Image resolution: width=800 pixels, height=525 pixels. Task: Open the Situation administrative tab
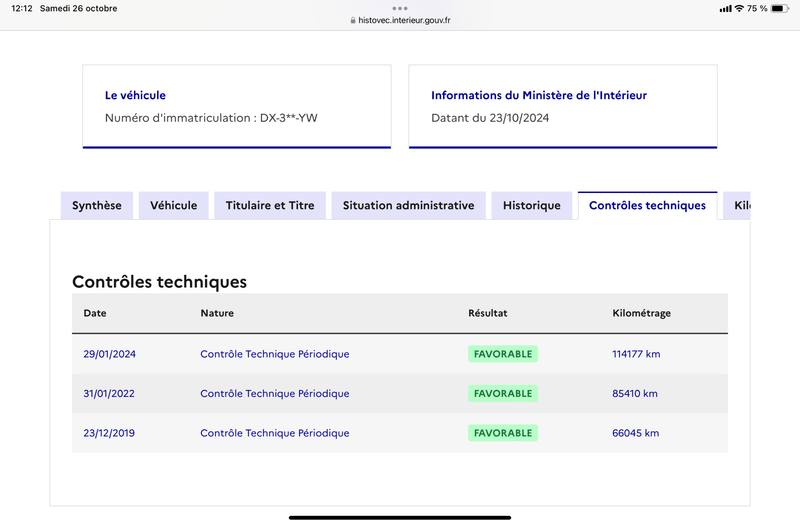coord(408,206)
